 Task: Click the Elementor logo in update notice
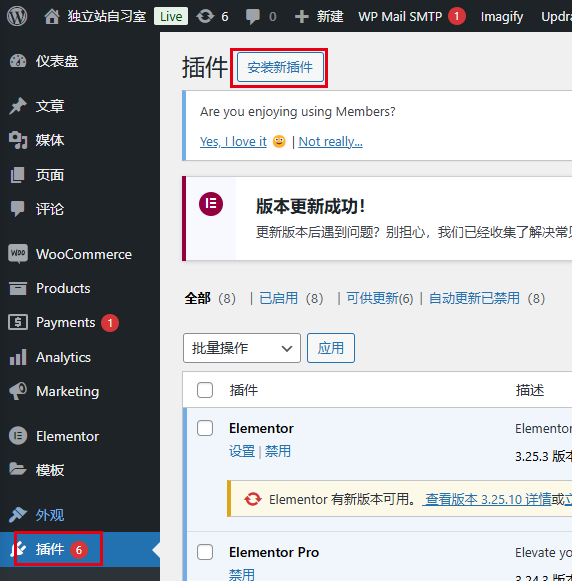211,204
